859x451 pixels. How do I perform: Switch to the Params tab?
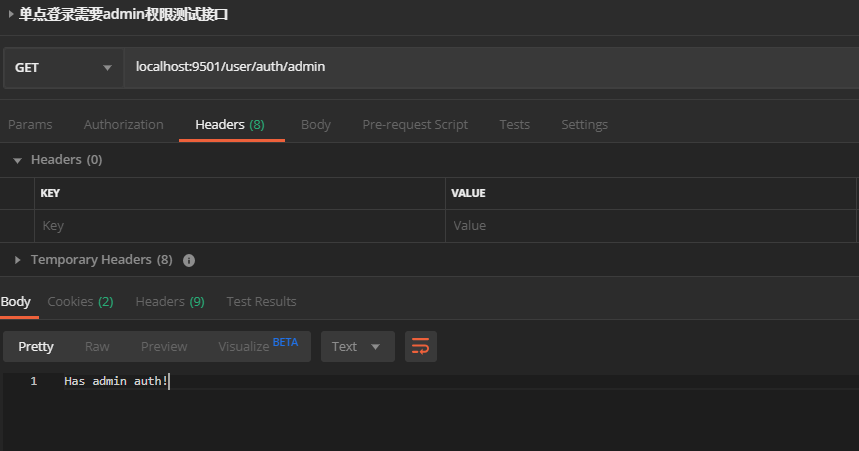[30, 125]
